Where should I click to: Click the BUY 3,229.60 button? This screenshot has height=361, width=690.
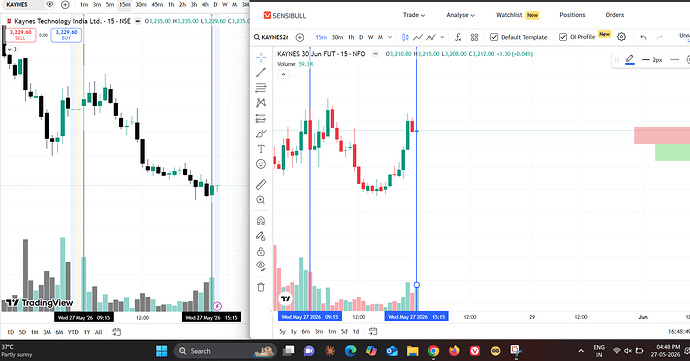[x=66, y=35]
